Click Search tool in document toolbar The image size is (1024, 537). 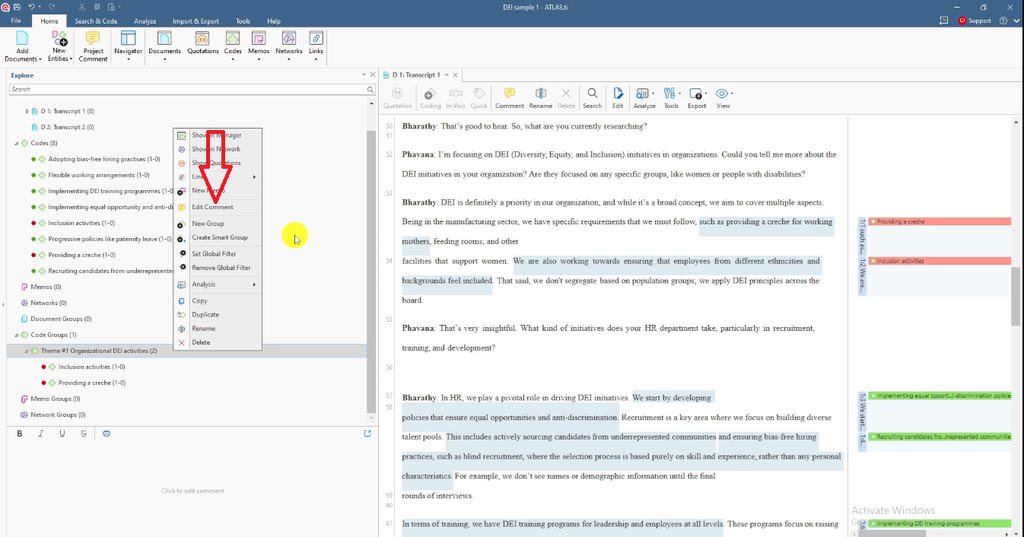(x=592, y=98)
